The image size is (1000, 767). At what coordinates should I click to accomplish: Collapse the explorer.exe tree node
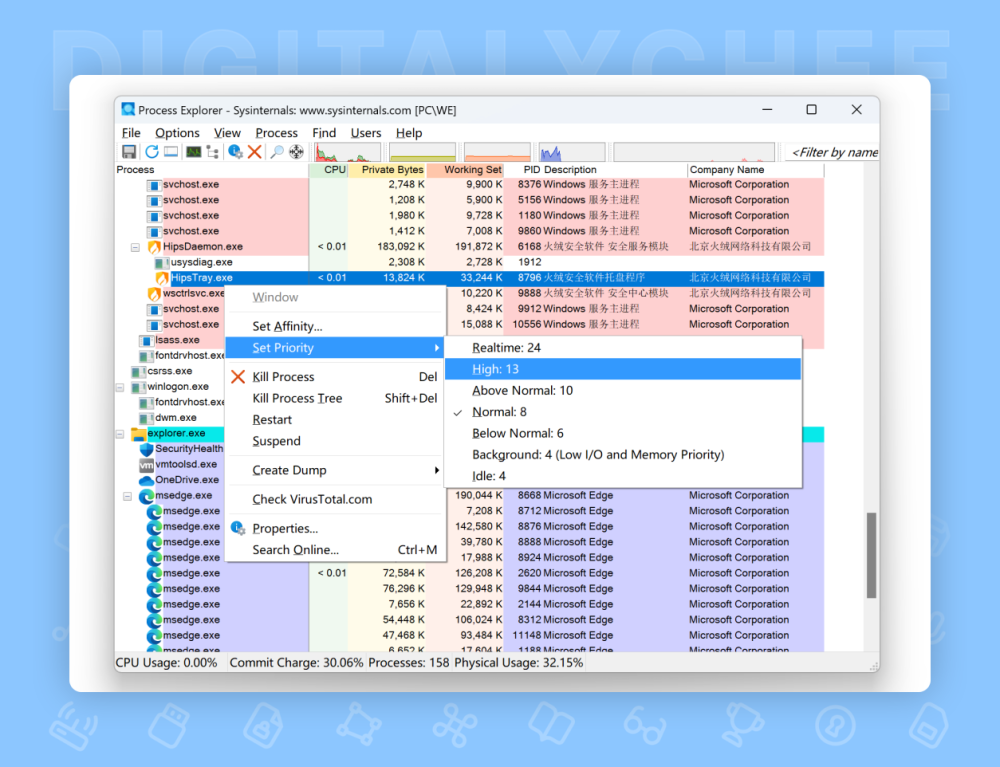(x=120, y=434)
